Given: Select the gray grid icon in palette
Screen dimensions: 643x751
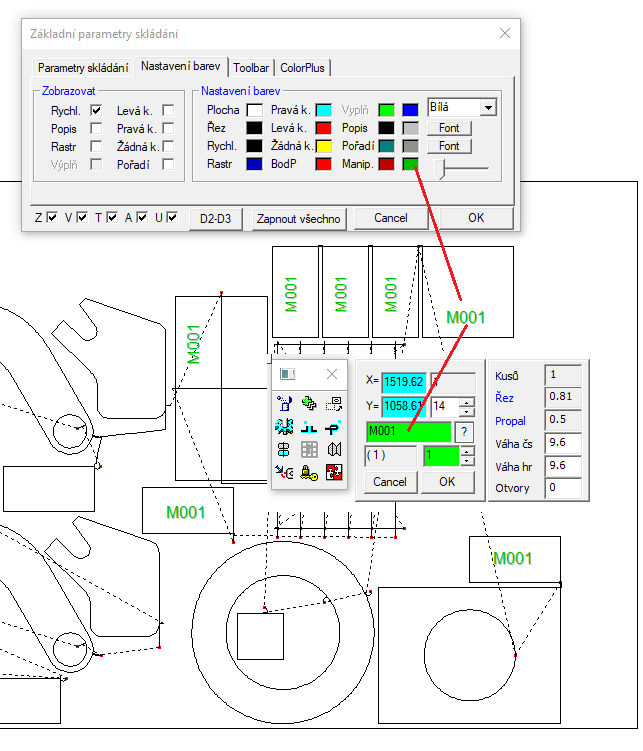Looking at the screenshot, I should point(310,449).
